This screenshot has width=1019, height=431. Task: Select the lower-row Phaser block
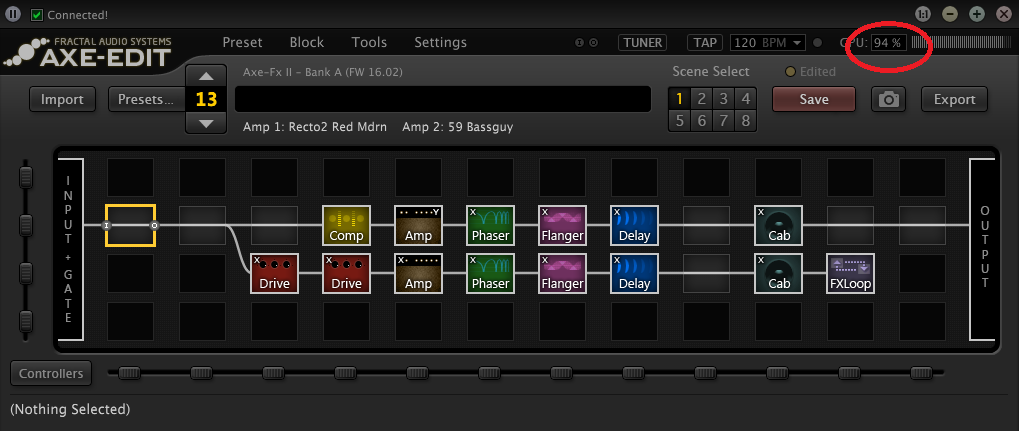[491, 274]
